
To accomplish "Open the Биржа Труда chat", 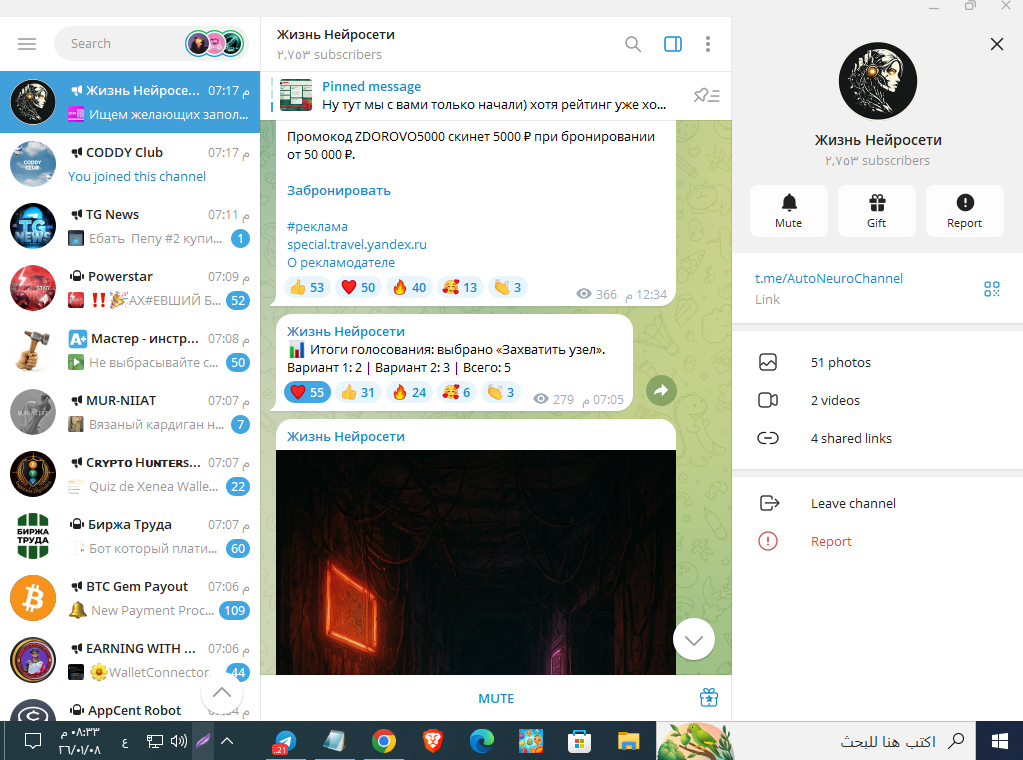I will click(x=130, y=536).
